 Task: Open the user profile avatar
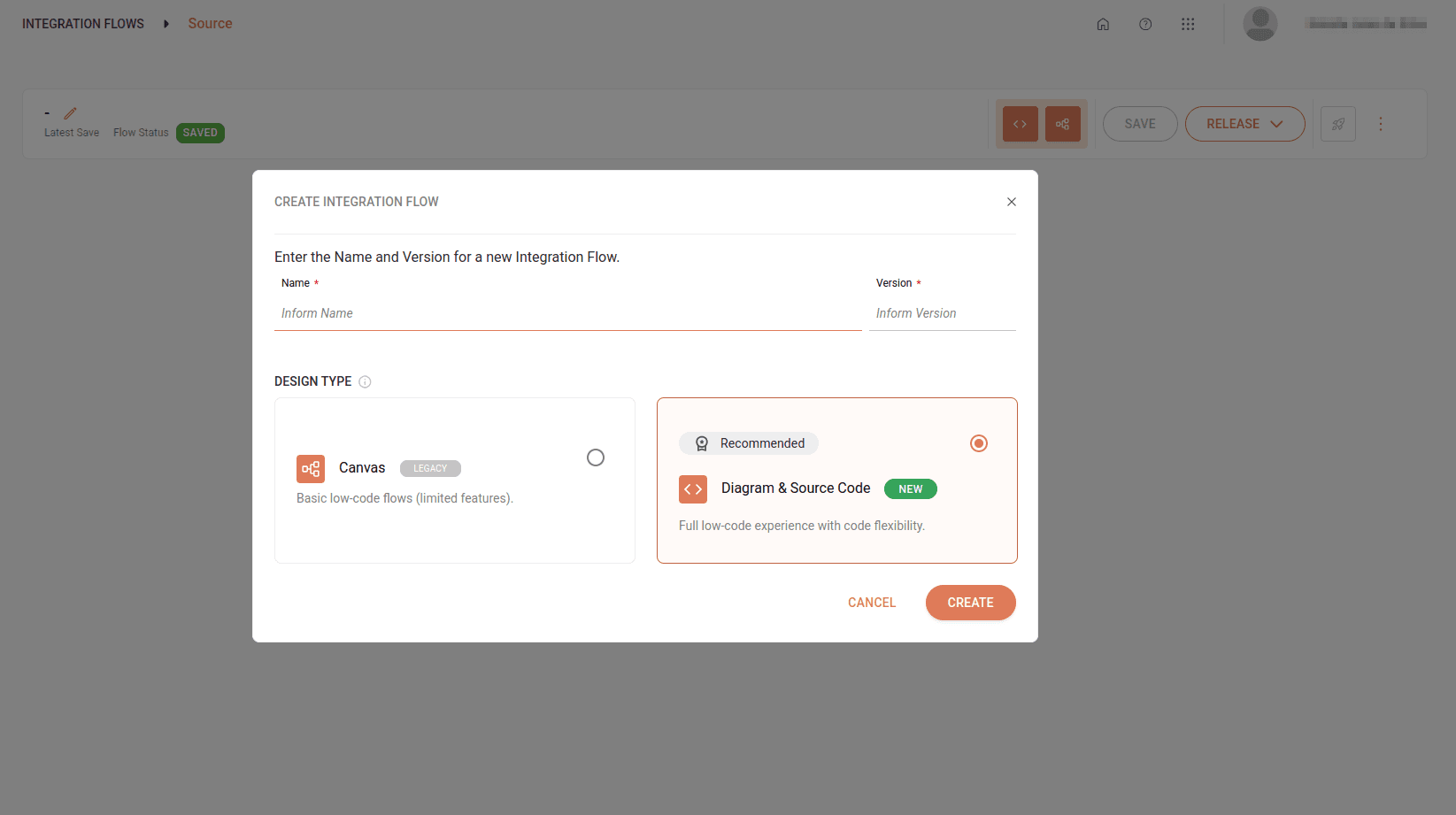point(1260,24)
